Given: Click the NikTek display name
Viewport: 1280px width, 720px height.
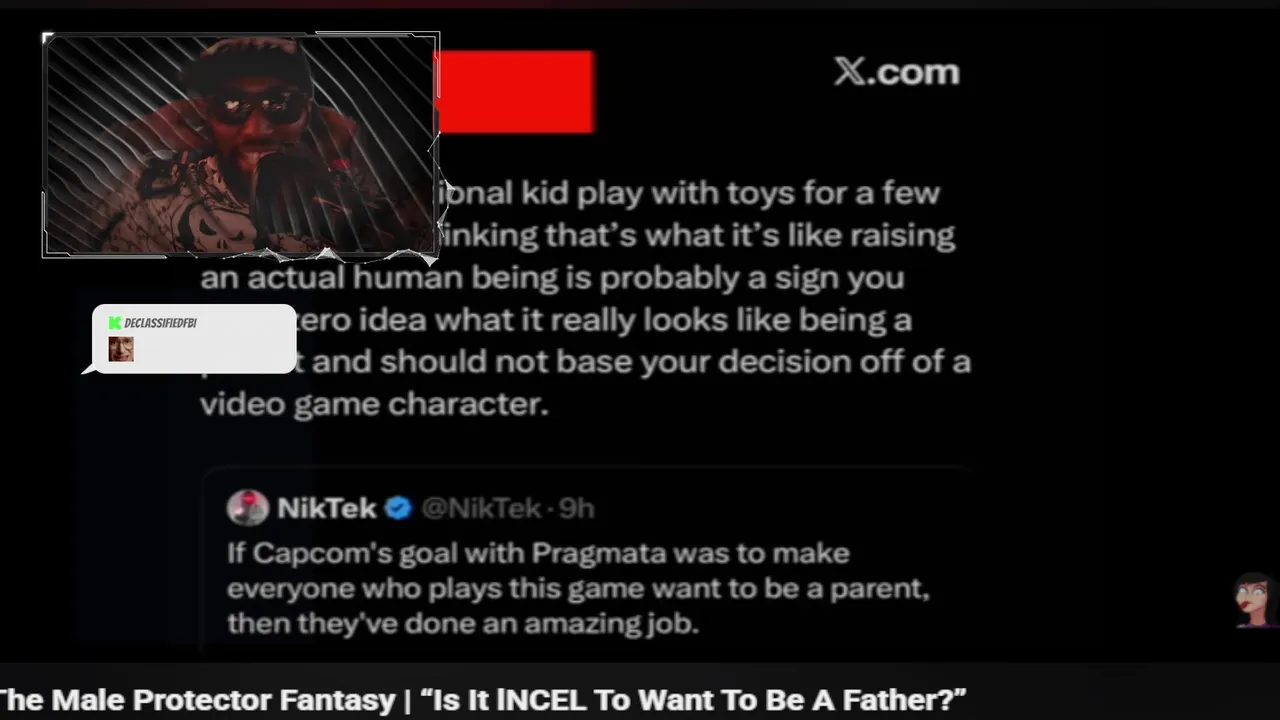Looking at the screenshot, I should point(327,508).
